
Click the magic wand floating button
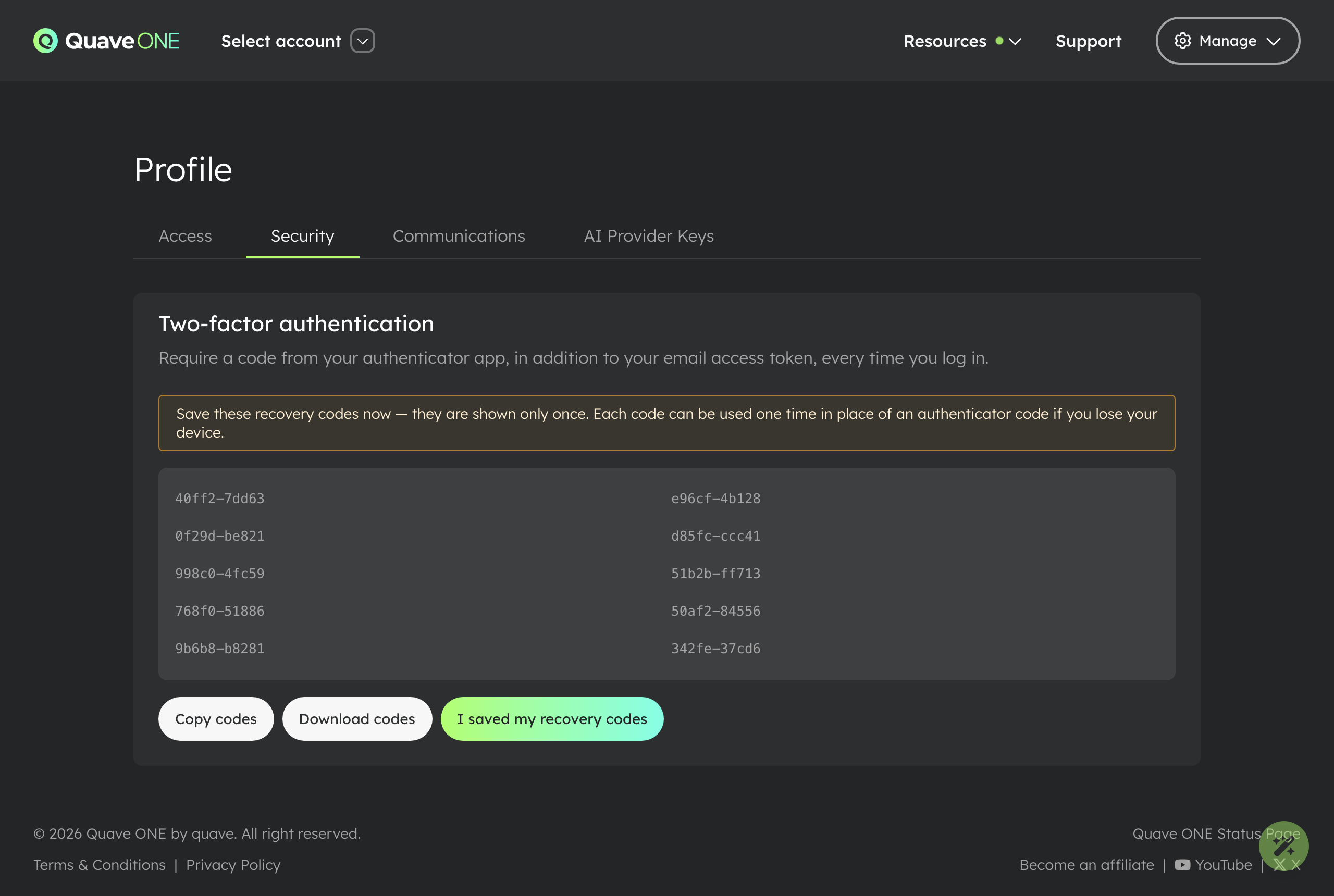[1283, 847]
